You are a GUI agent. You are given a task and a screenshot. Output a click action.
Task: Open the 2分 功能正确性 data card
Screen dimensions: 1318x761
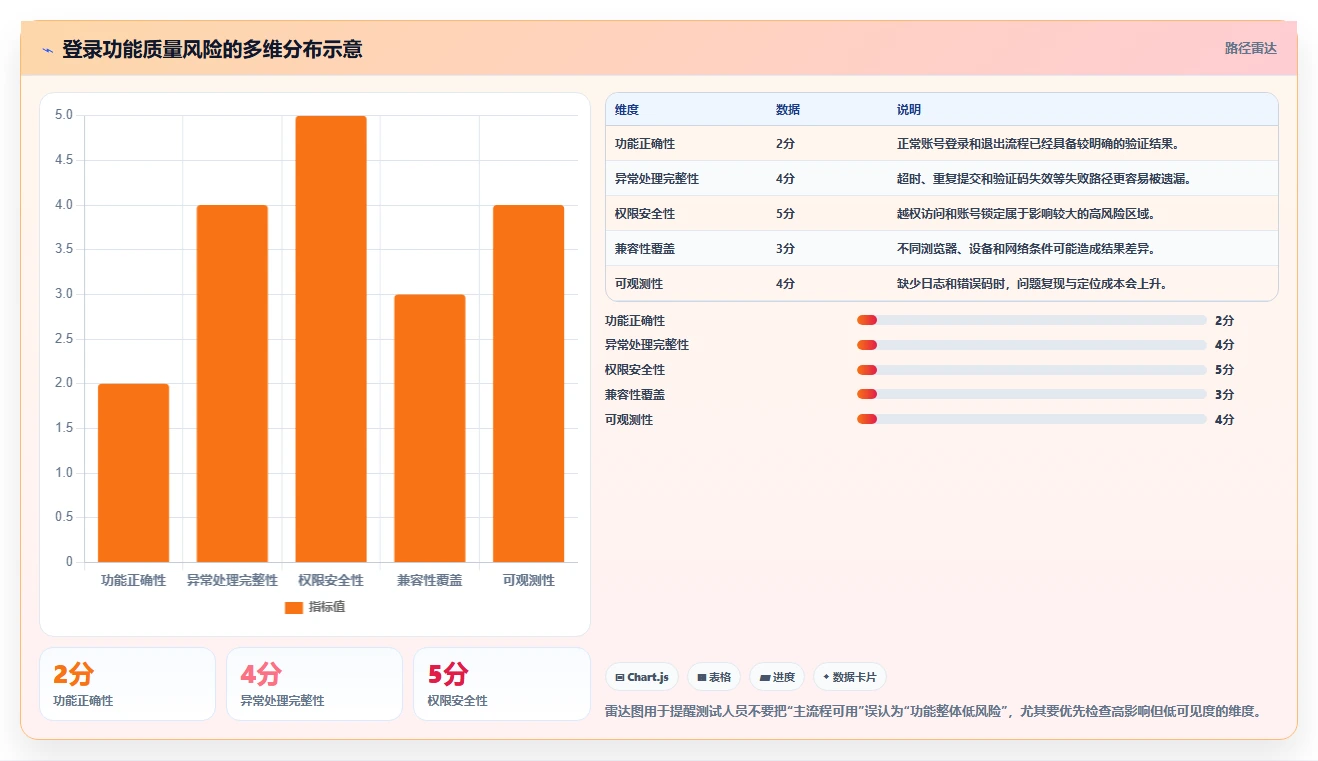coord(127,684)
